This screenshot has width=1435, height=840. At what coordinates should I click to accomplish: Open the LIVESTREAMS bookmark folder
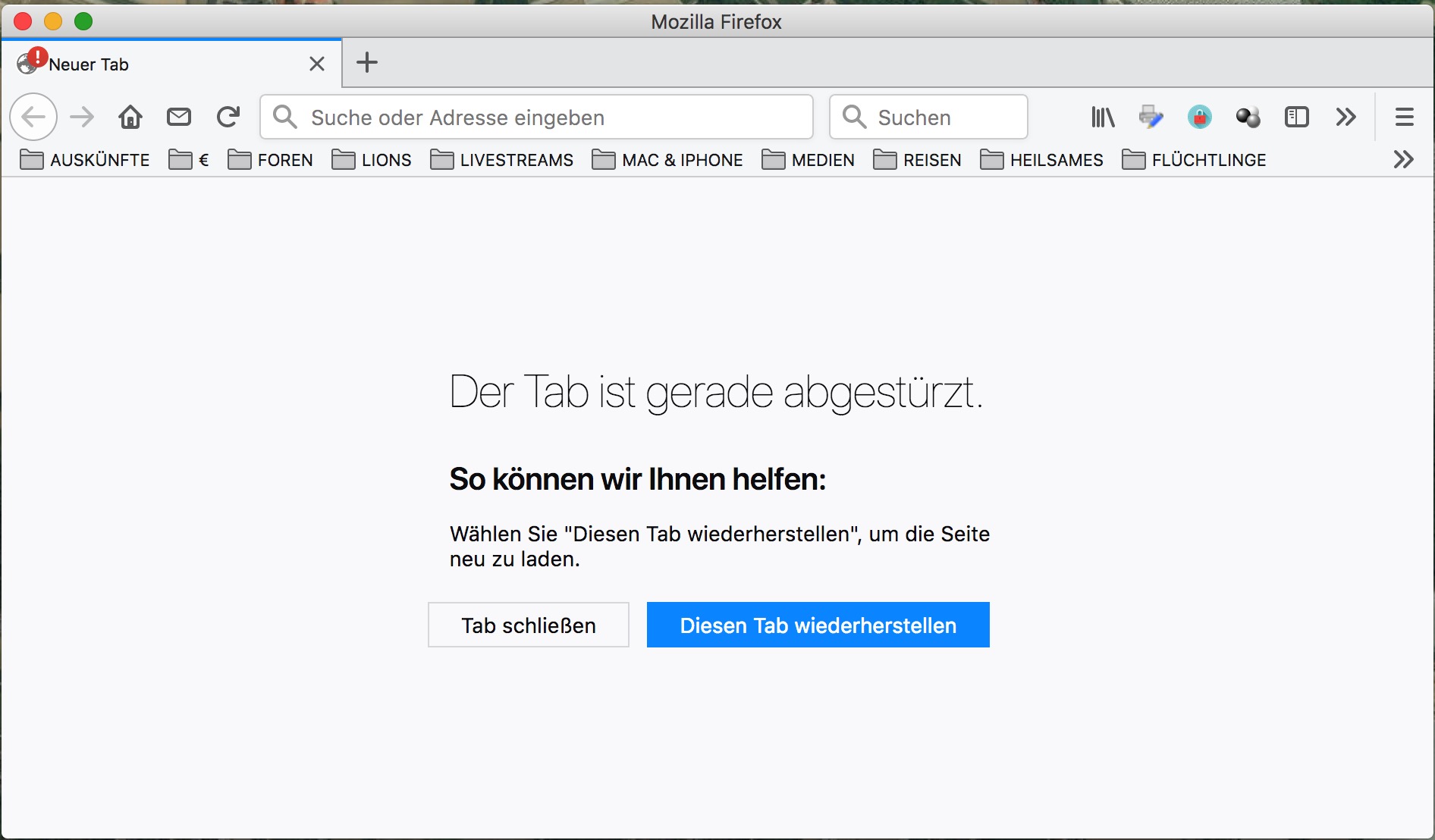pyautogui.click(x=501, y=160)
